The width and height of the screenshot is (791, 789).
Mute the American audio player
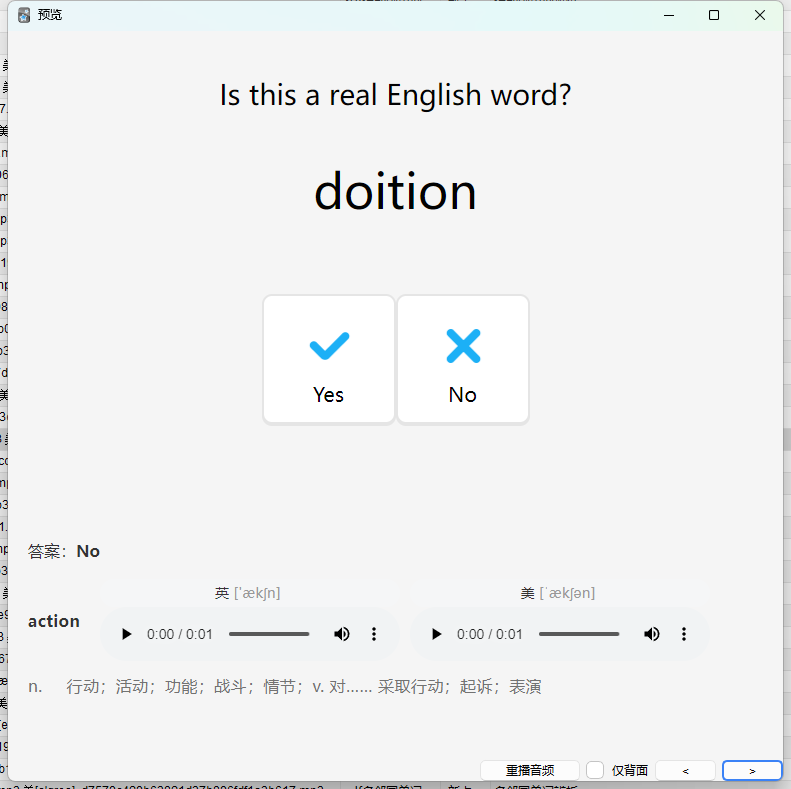coord(652,634)
